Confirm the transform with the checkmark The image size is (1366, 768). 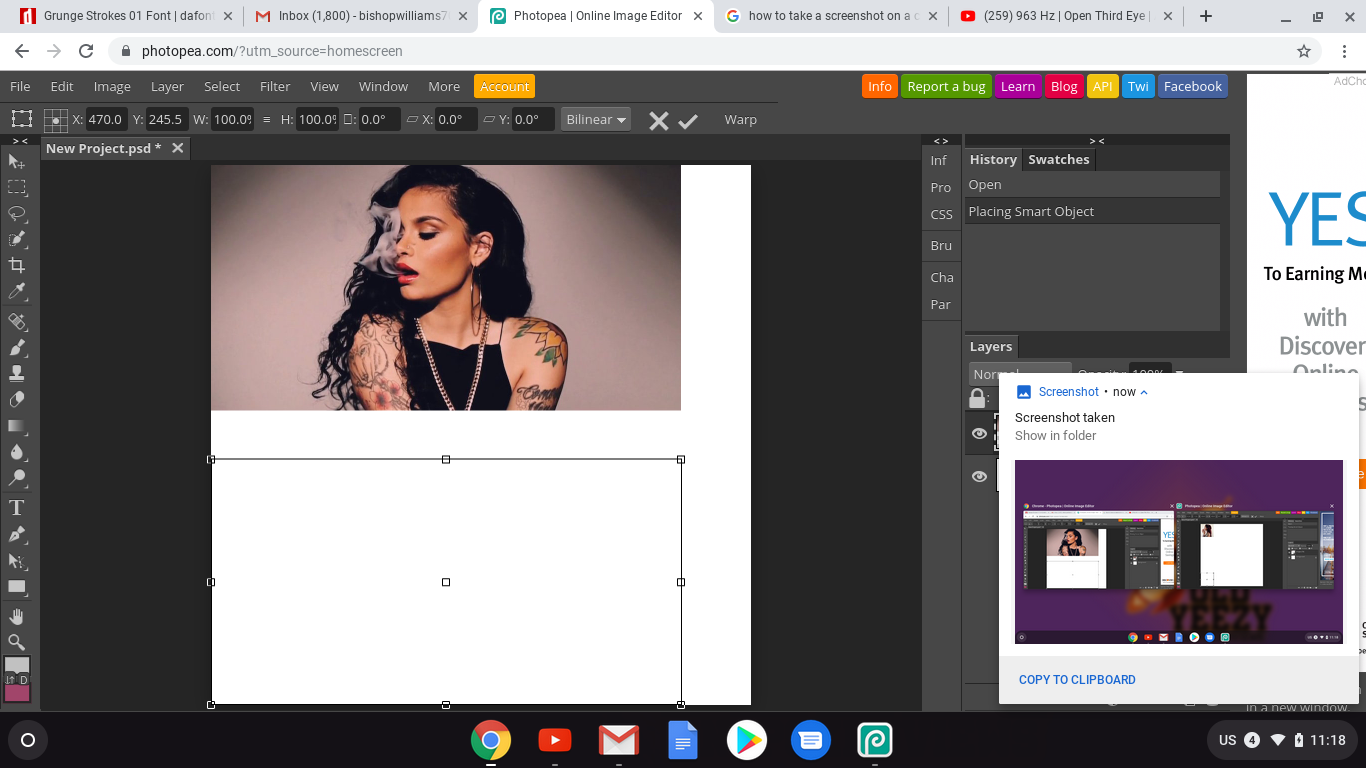click(x=688, y=121)
